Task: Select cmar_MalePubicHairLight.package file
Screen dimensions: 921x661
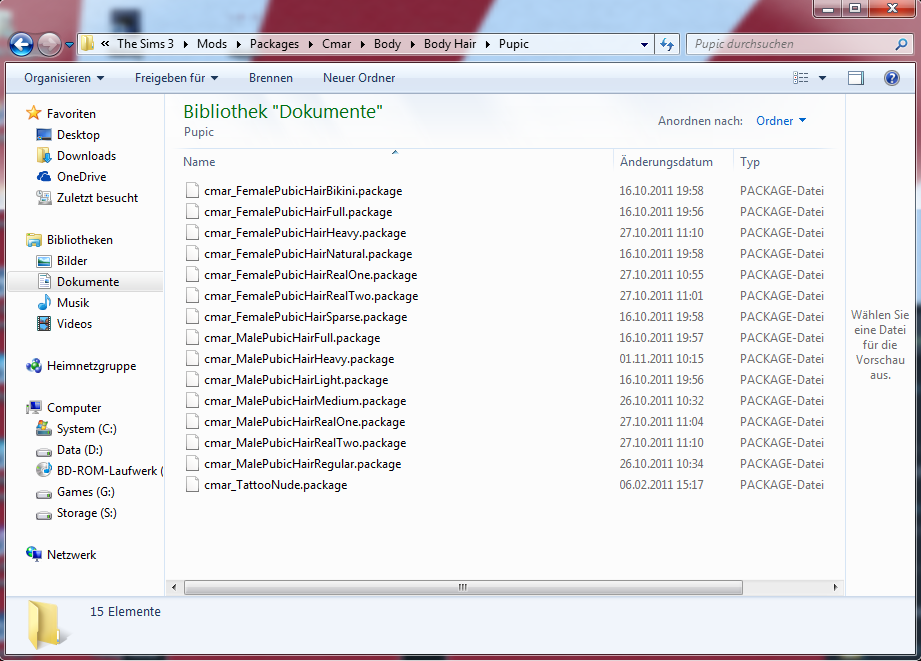Action: coord(296,380)
